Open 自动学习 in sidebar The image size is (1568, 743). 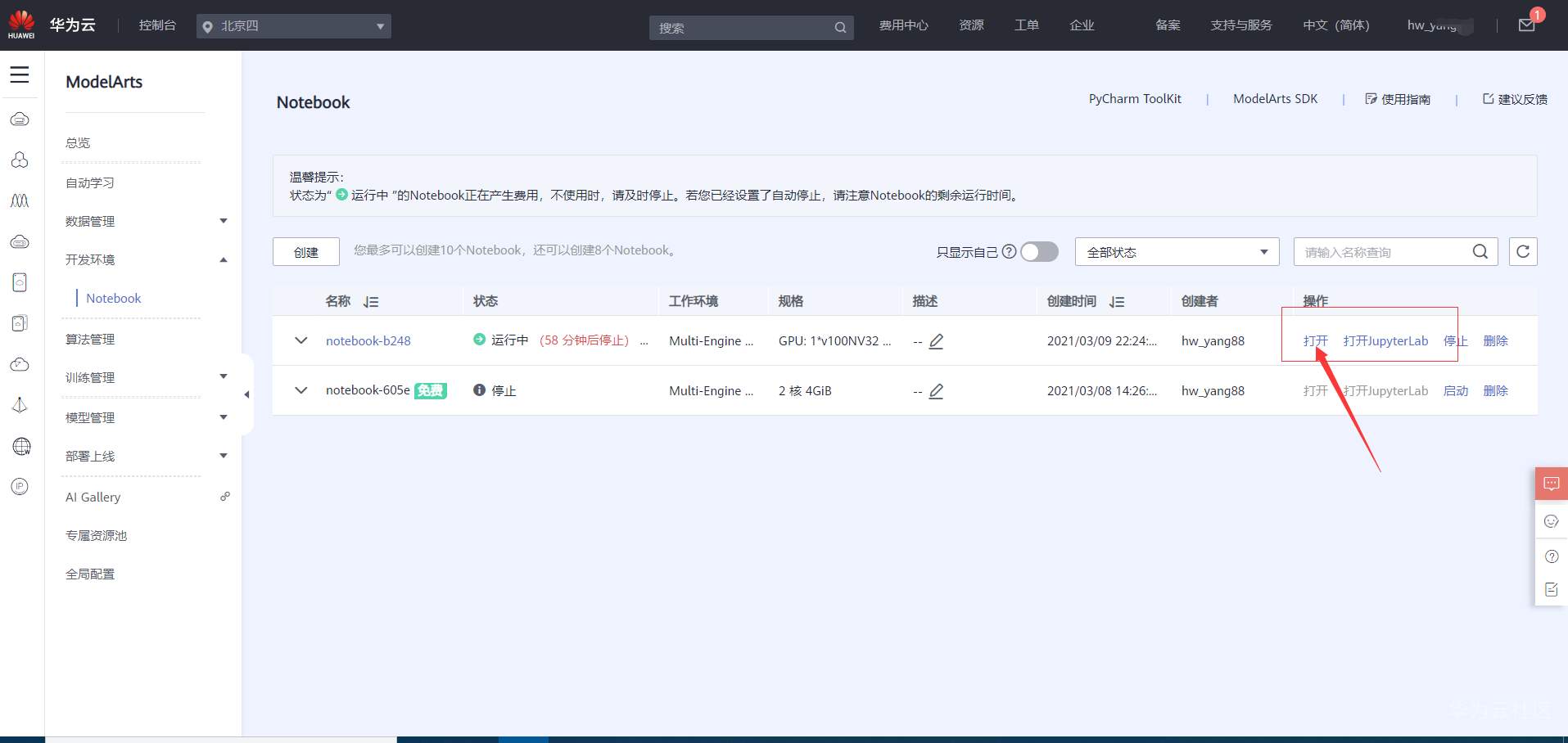tap(90, 182)
